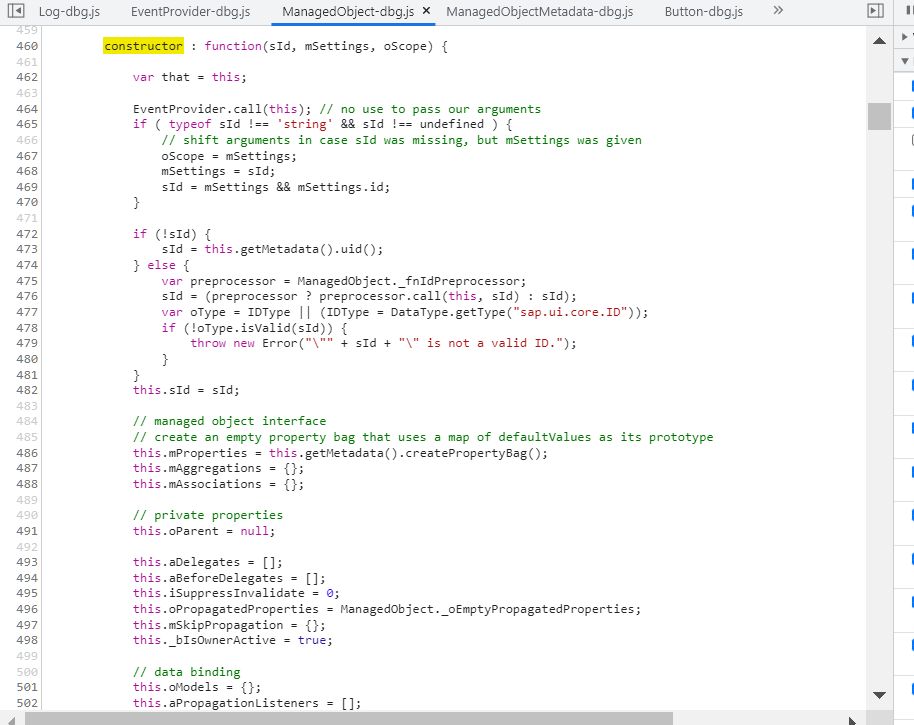The width and height of the screenshot is (914, 725).
Task: Click this.mAssociations on line 488
Action: [x=197, y=484]
